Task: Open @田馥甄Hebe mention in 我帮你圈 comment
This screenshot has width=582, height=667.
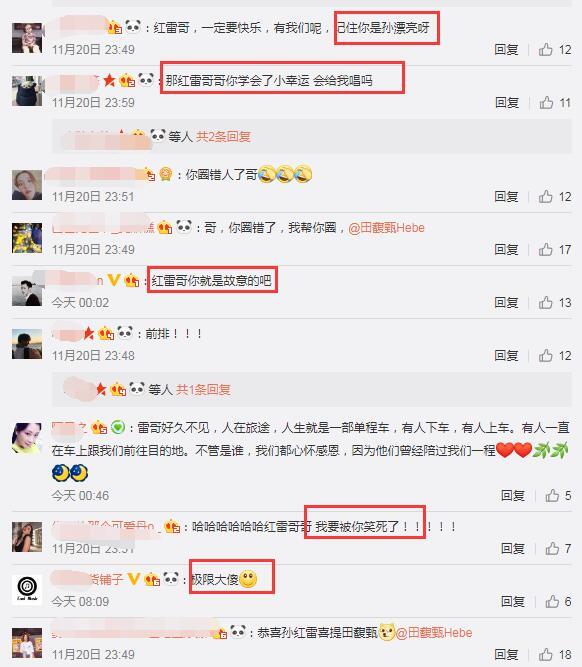Action: point(386,228)
